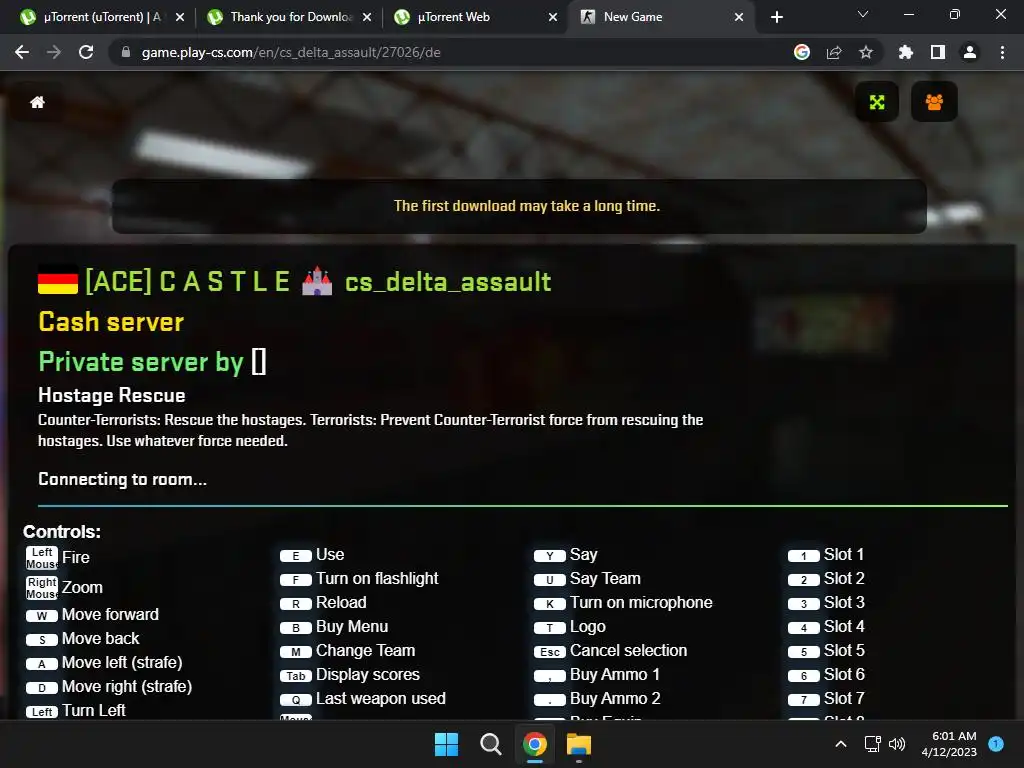Image resolution: width=1024 pixels, height=768 pixels.
Task: Reload the page with refresh icon
Action: click(86, 52)
